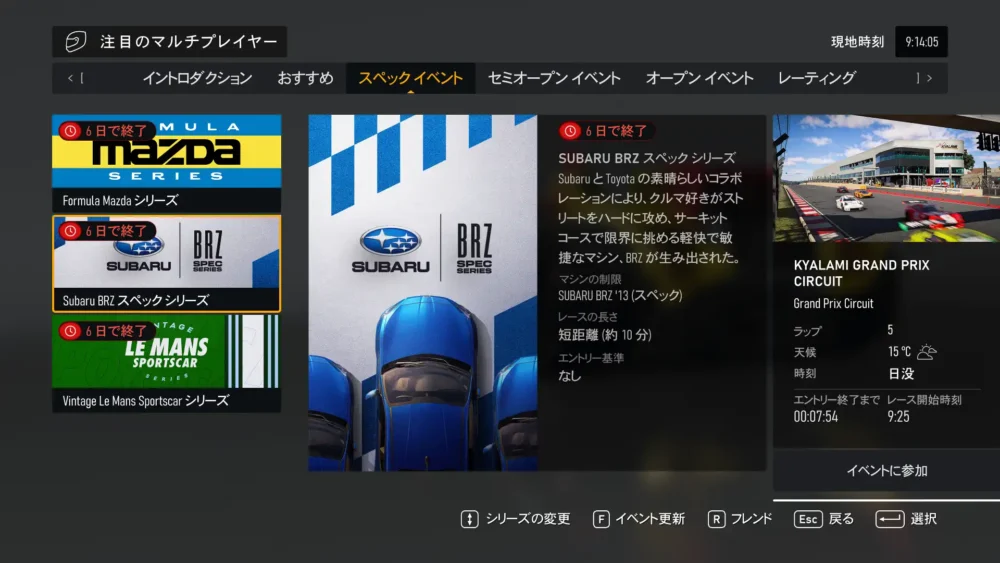Viewport: 1000px width, 563px height.
Task: Switch to the オープン イベント tab
Action: 700,78
